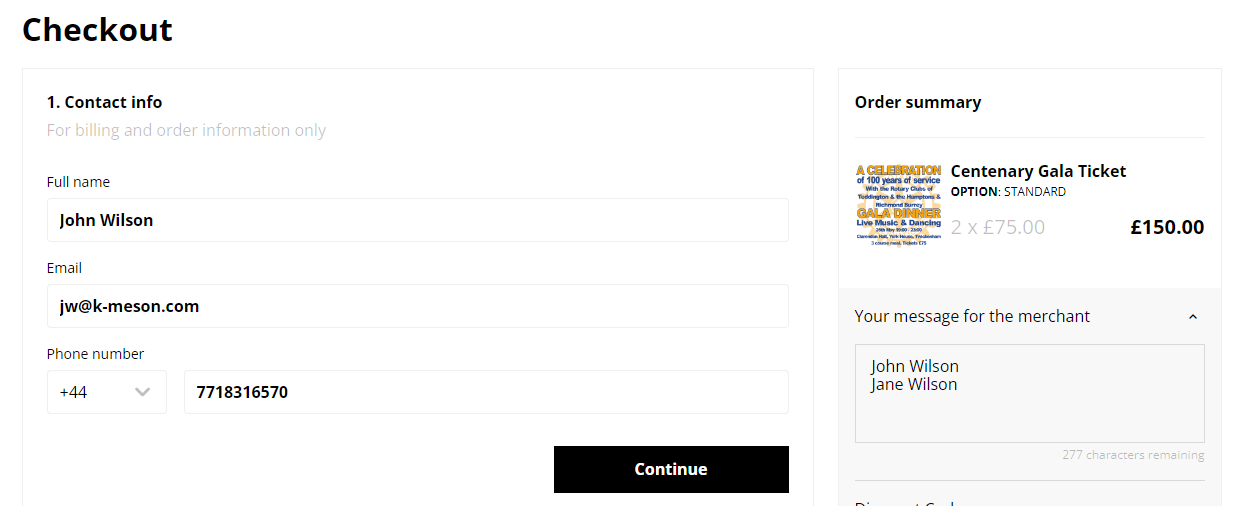This screenshot has height=506, width=1245.
Task: Click the 'OPTION: STANDARD' label
Action: point(1008,191)
